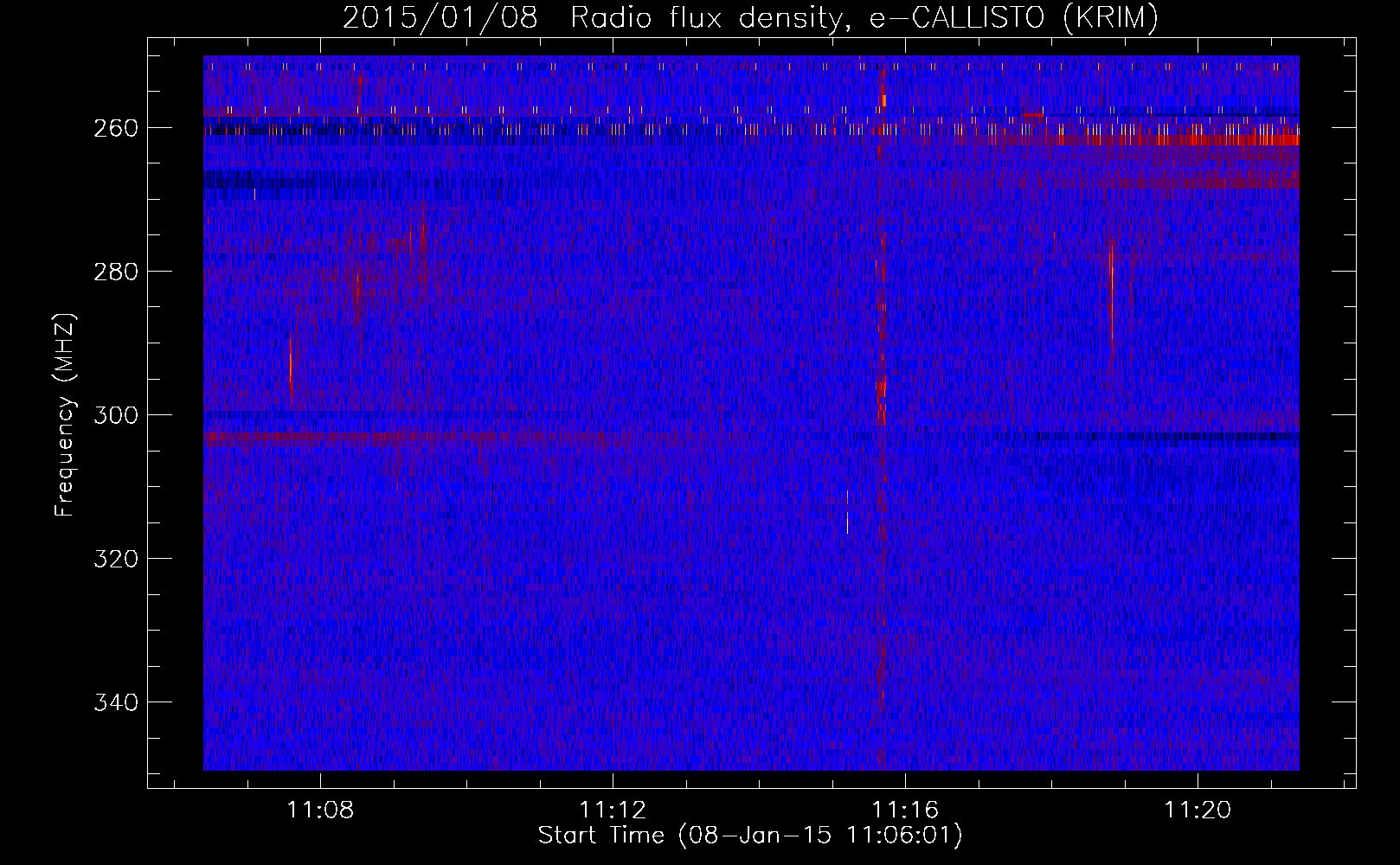This screenshot has width=1400, height=865.
Task: Click the 340 frequency tick label
Action: [x=116, y=702]
